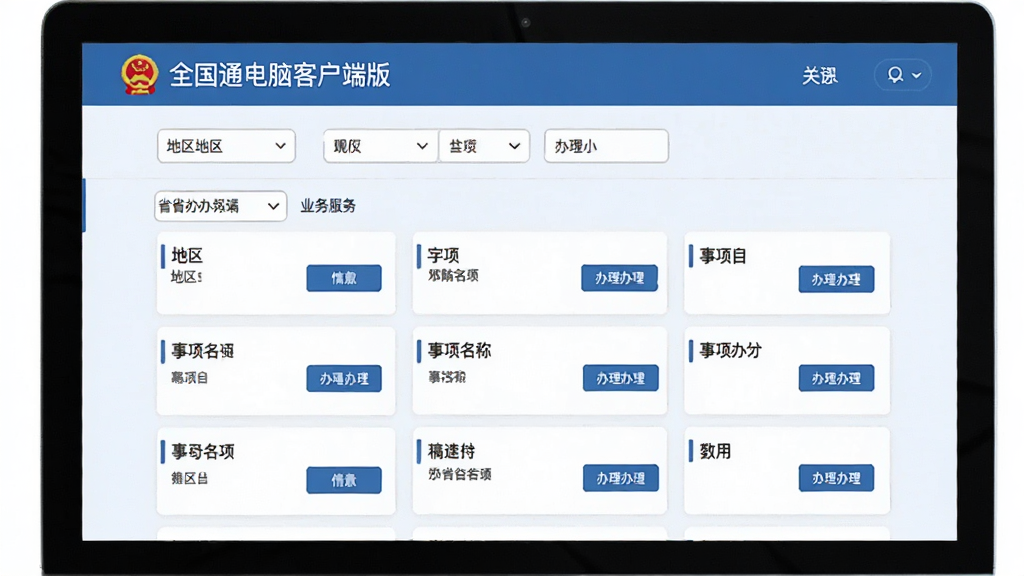Open the dropdown beside the 业务服务 tab
The image size is (1024, 576).
(x=221, y=206)
